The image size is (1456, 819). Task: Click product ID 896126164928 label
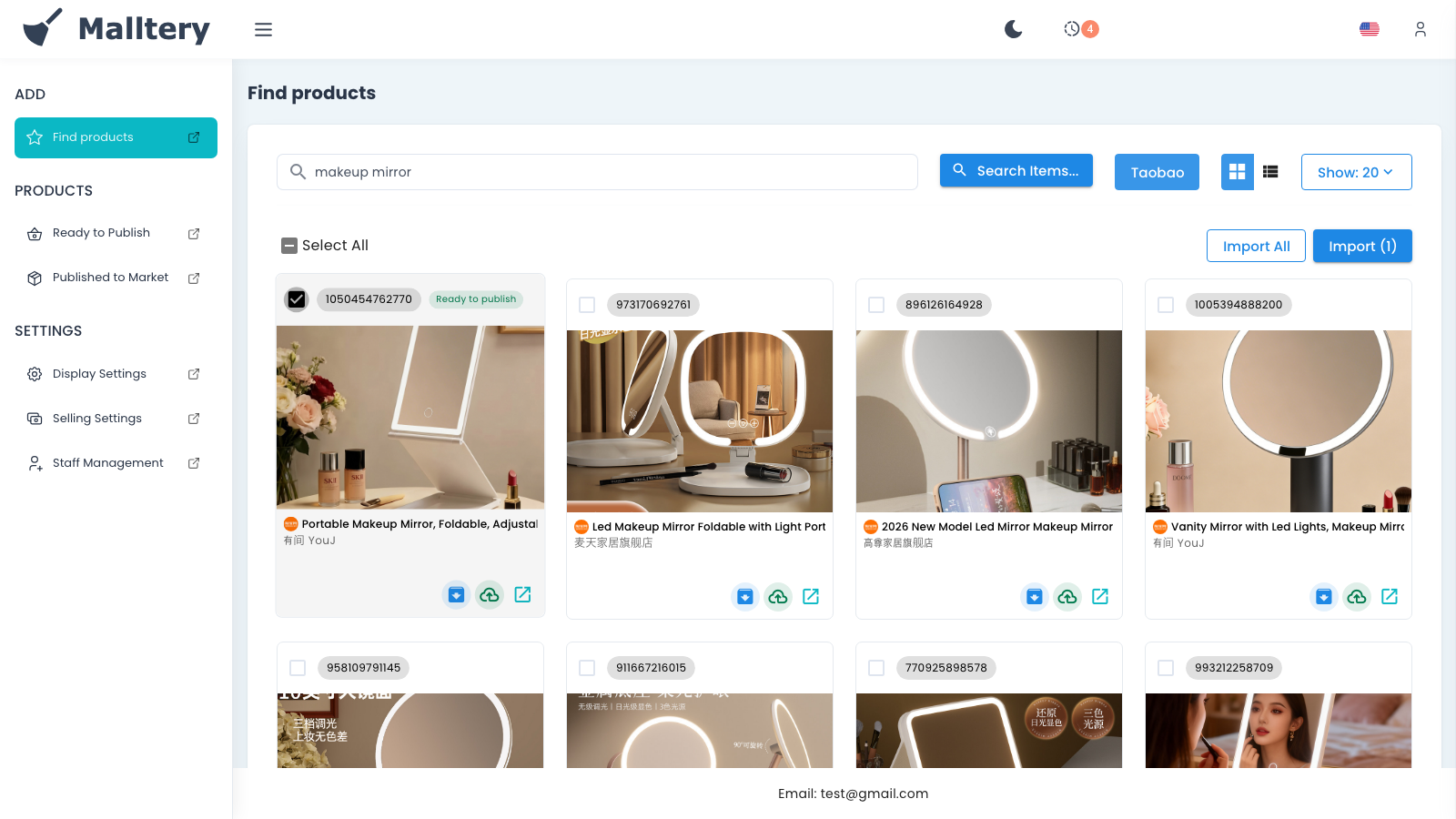pos(944,305)
